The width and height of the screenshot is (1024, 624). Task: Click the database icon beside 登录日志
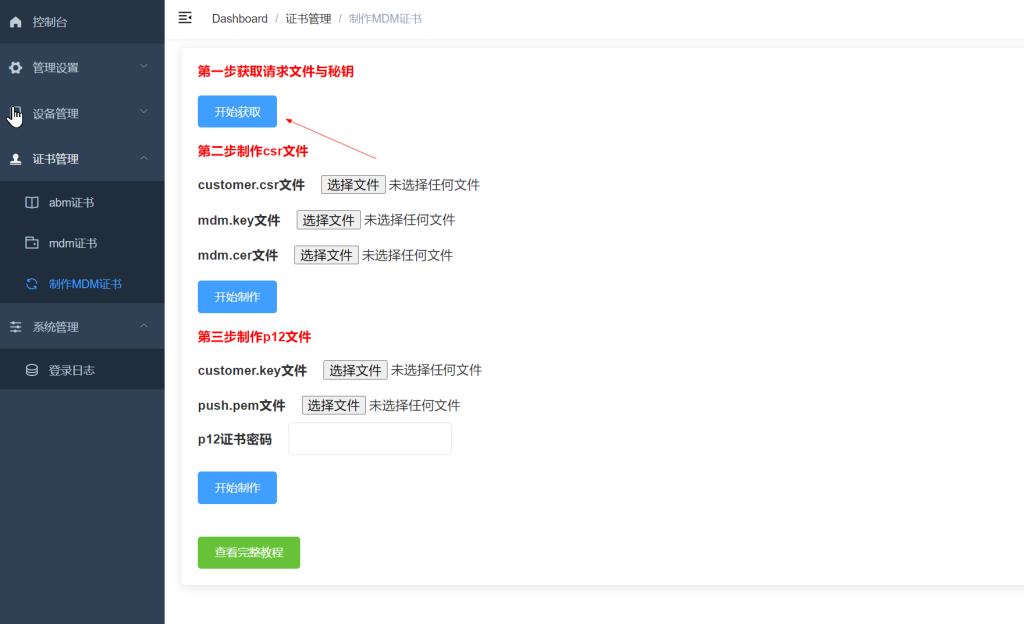click(x=31, y=368)
